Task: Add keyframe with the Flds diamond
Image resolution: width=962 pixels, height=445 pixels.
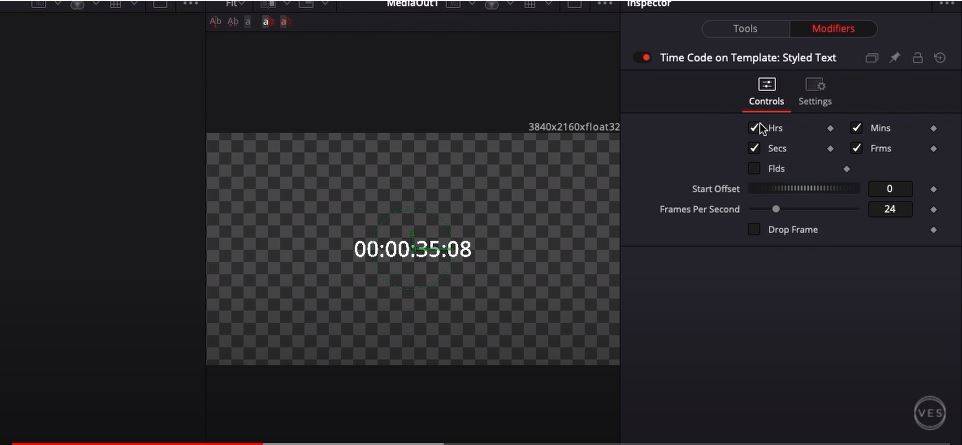Action: 847,169
